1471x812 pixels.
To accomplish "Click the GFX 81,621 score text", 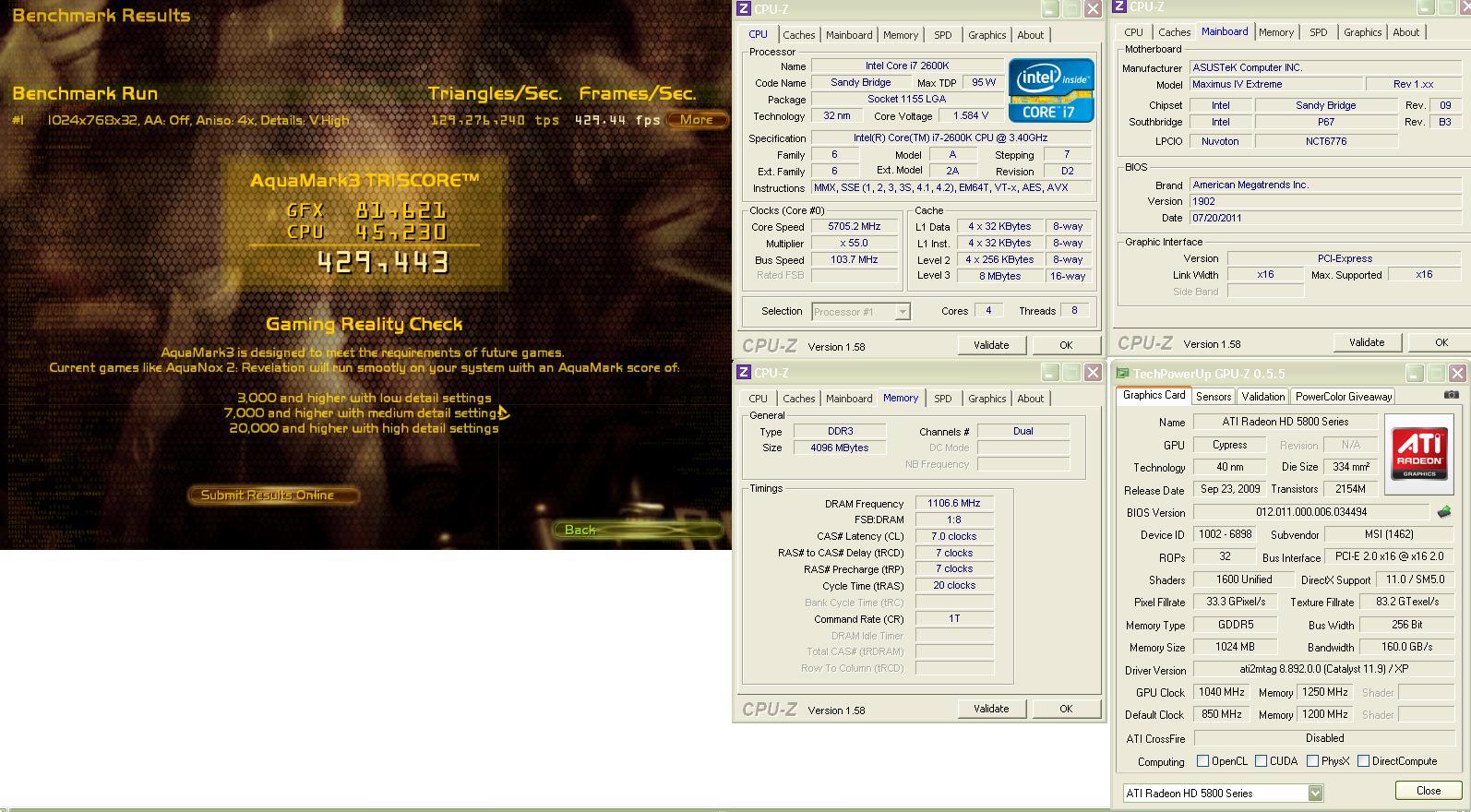I will click(367, 210).
